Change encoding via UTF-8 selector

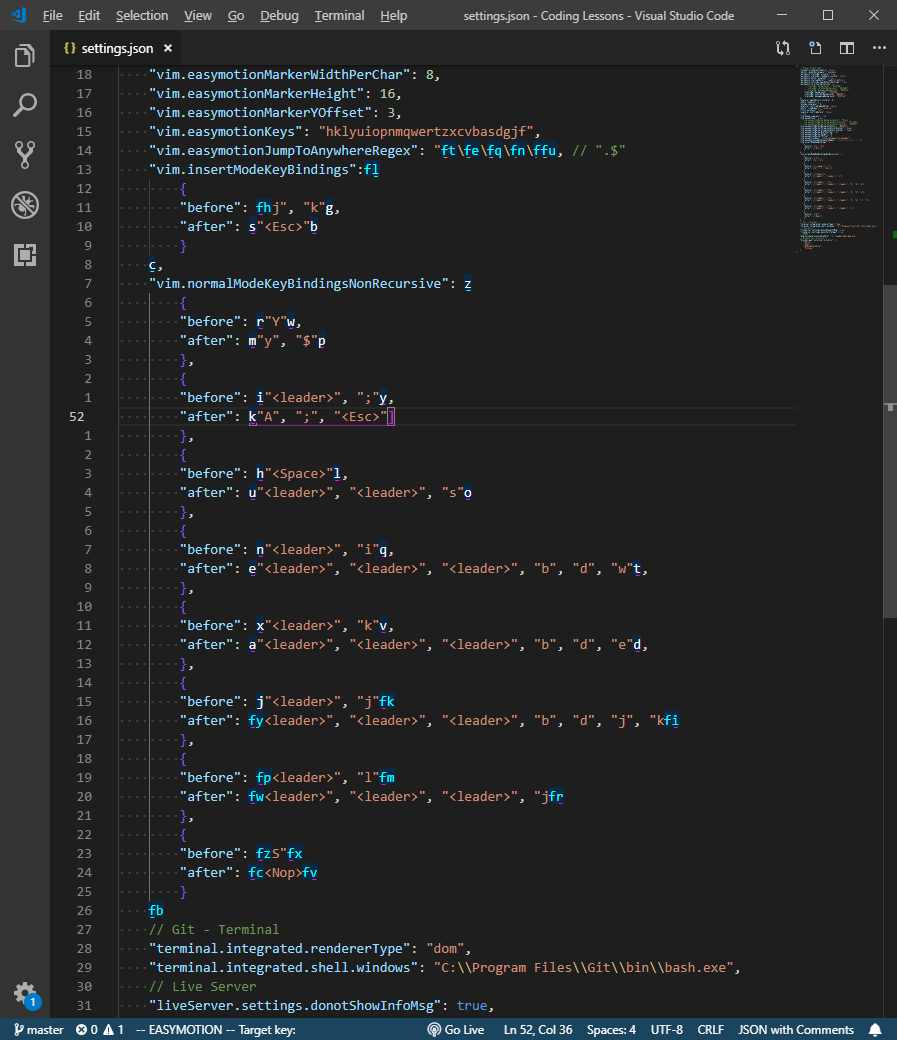click(x=666, y=1029)
